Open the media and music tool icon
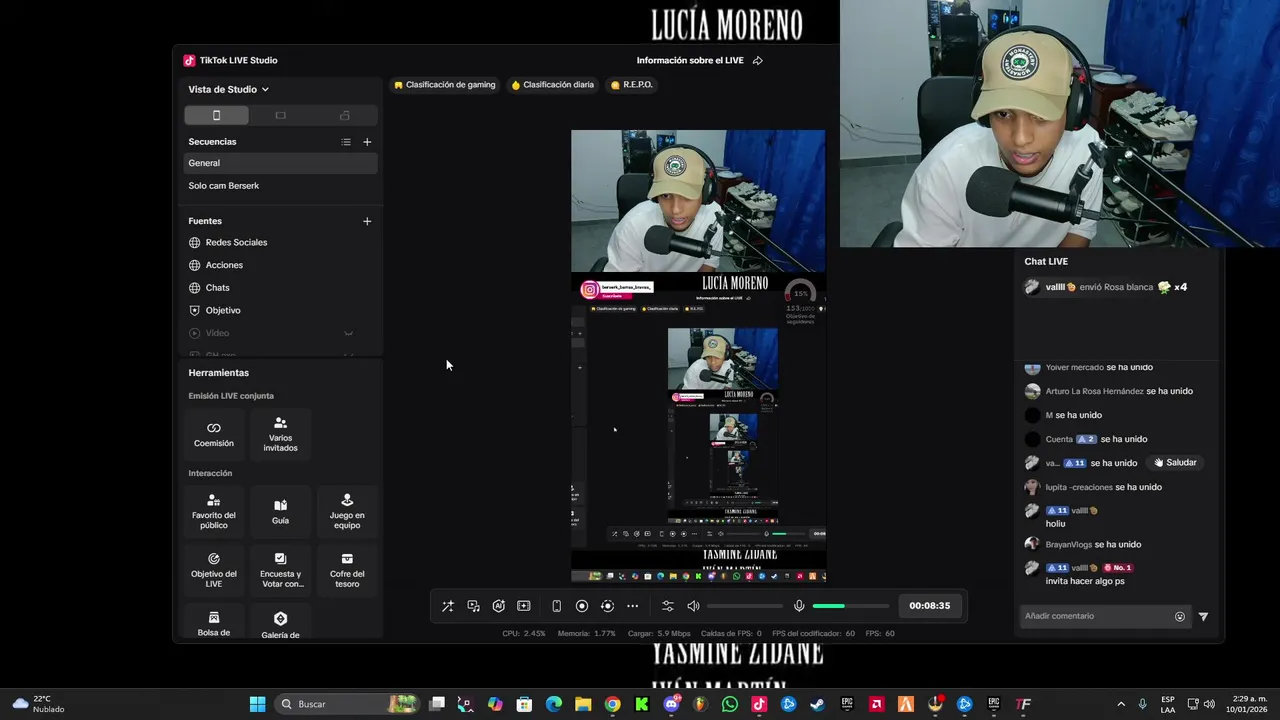 [x=473, y=606]
